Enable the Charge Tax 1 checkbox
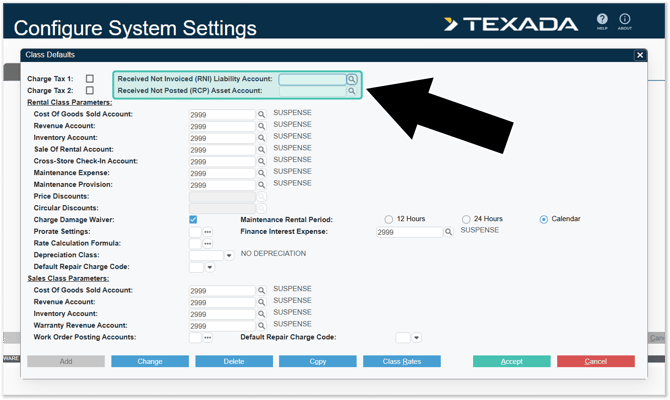 click(x=90, y=79)
